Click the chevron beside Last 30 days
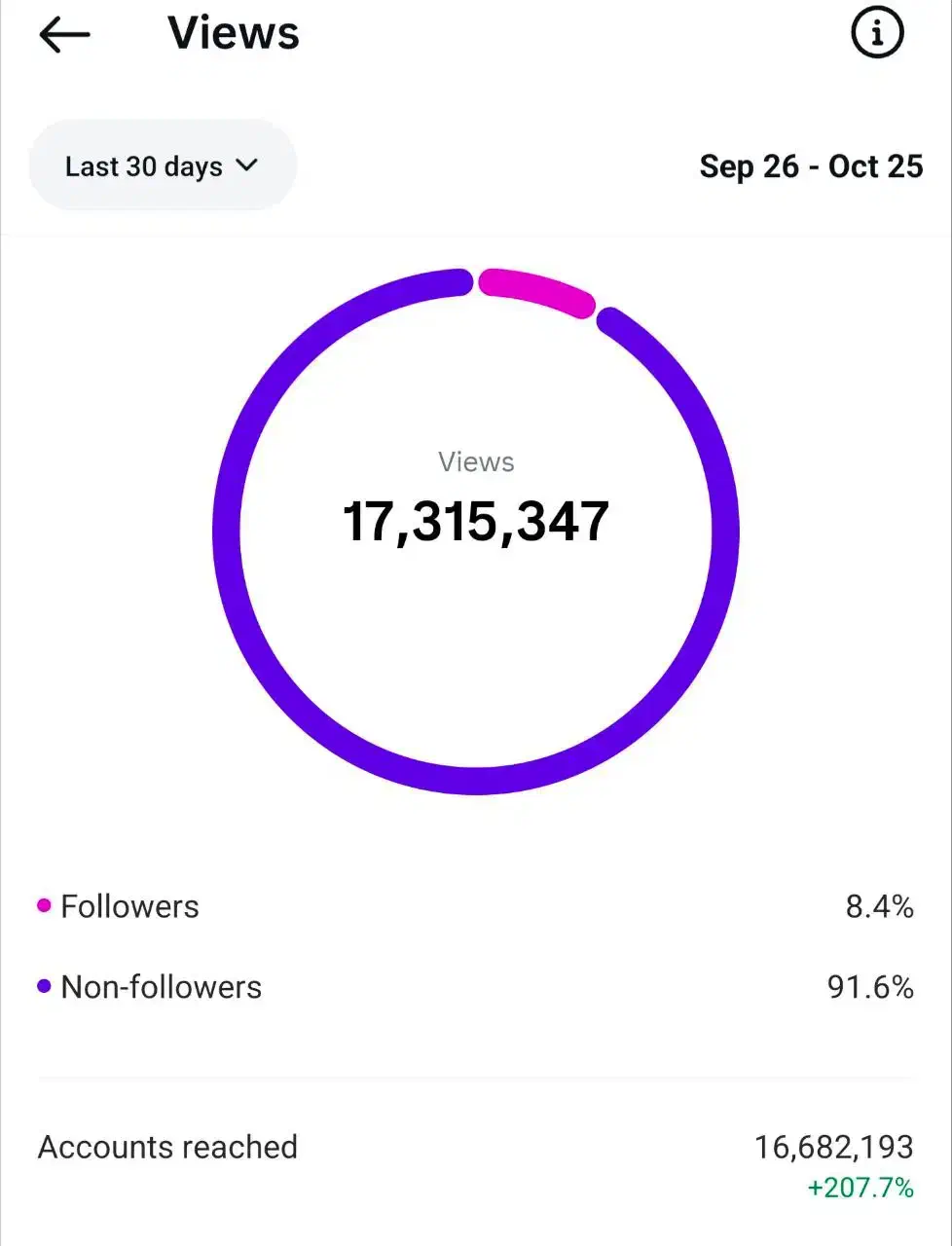 tap(247, 165)
